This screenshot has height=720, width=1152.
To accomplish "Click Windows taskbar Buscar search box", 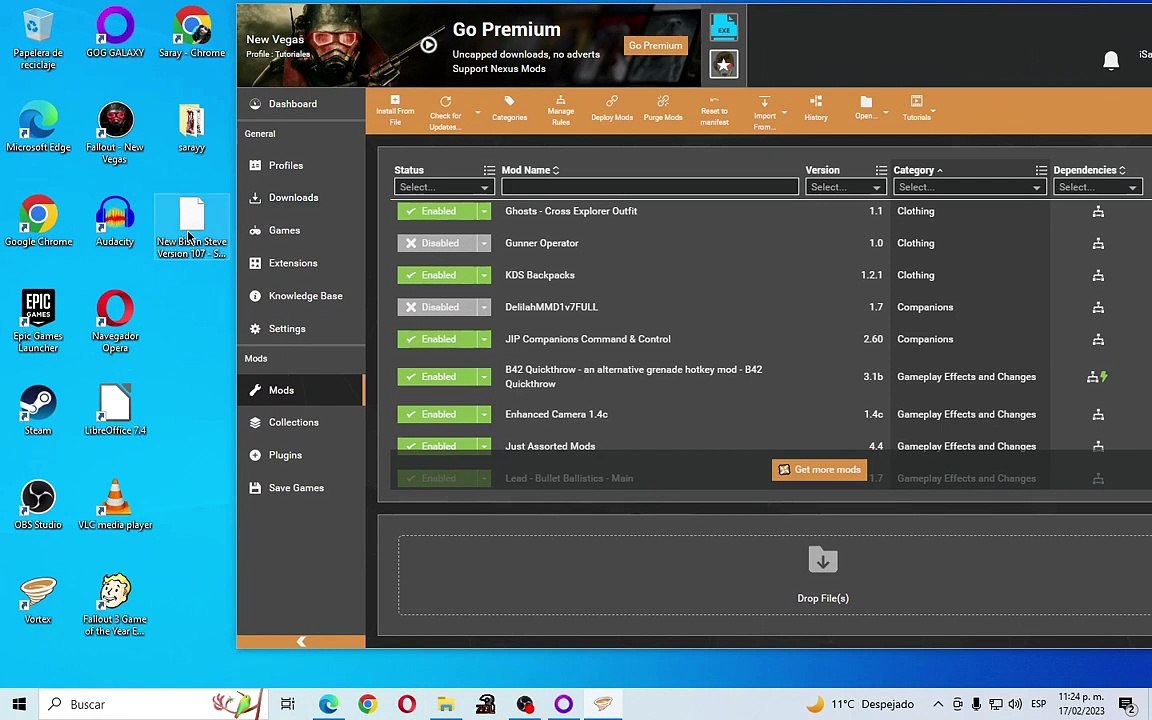I will pyautogui.click(x=153, y=704).
